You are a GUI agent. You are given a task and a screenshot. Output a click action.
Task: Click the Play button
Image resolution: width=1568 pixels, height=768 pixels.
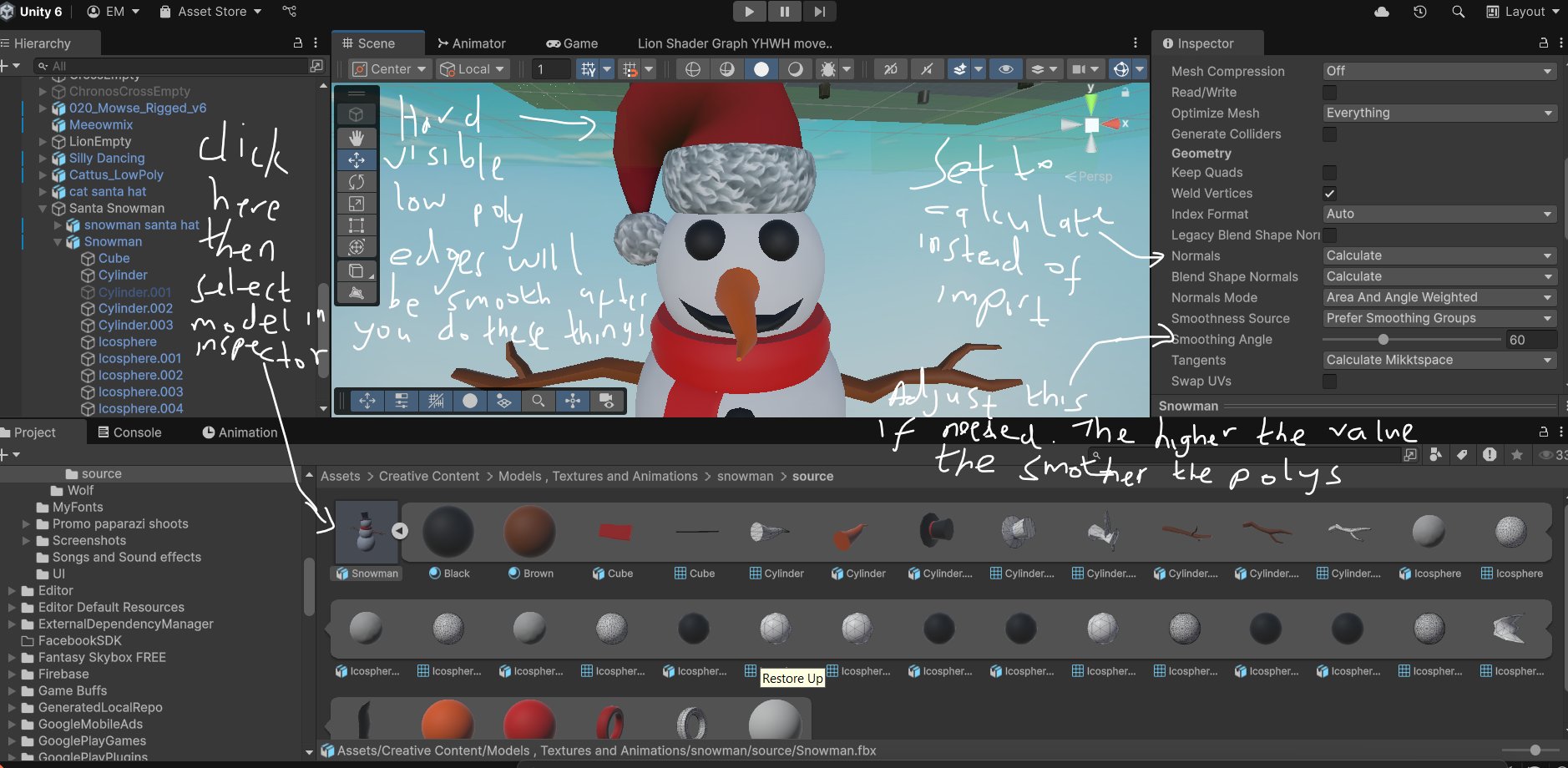point(749,12)
